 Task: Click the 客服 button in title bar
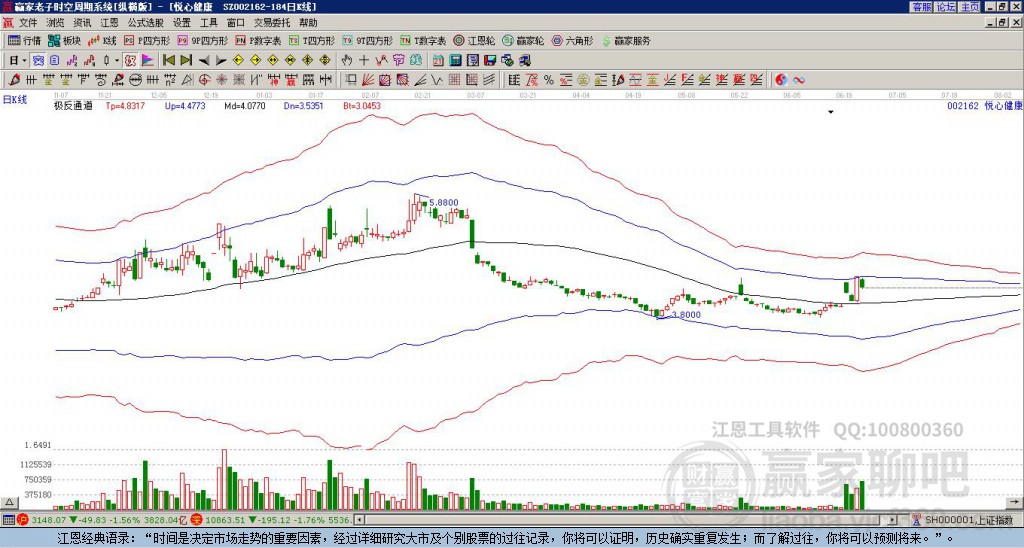pyautogui.click(x=921, y=7)
